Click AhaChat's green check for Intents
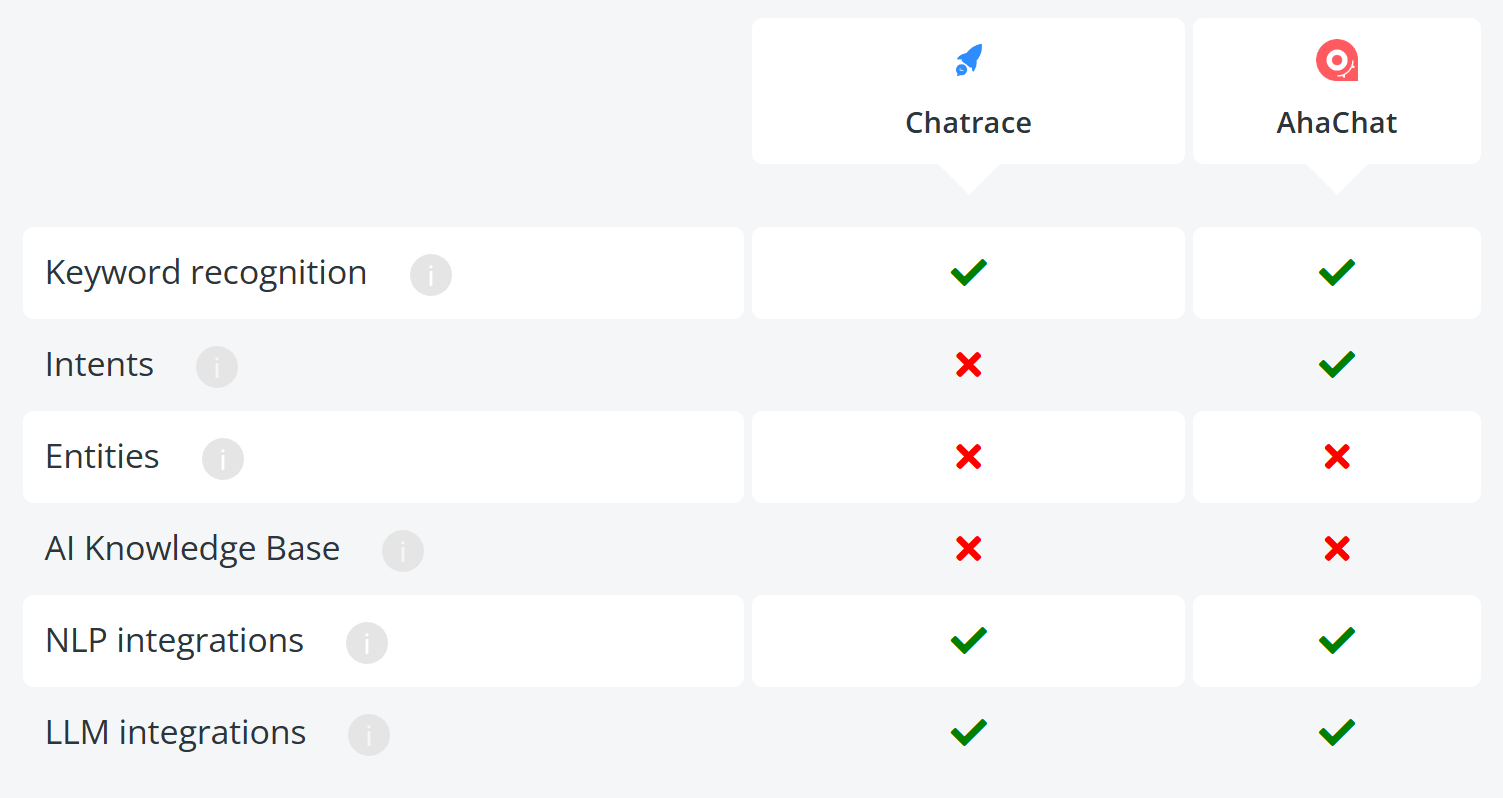 [x=1337, y=364]
